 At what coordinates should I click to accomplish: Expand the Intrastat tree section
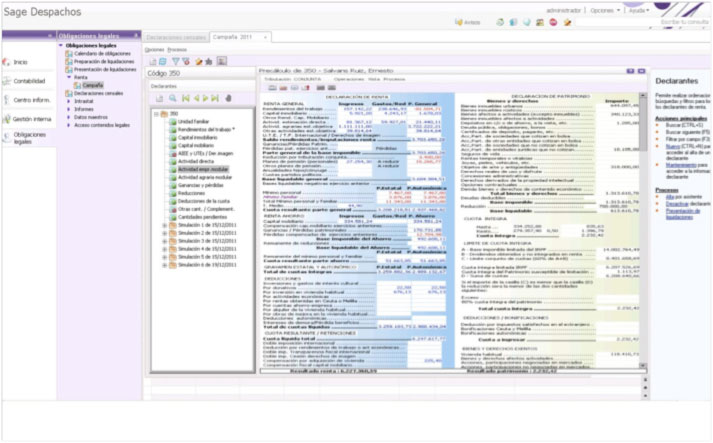click(67, 101)
